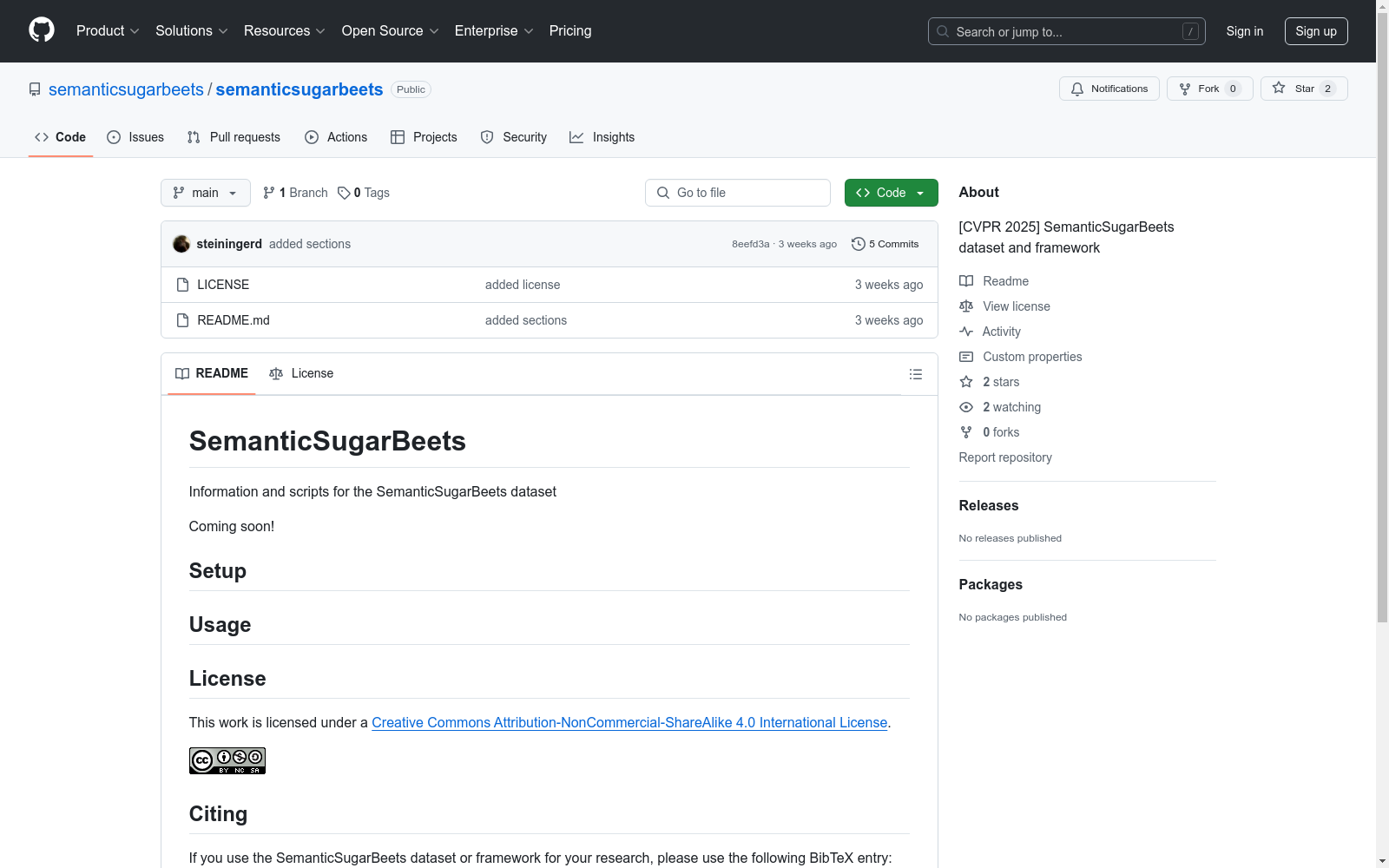Image resolution: width=1389 pixels, height=868 pixels.
Task: Click the Packages heading link
Action: pos(991,584)
